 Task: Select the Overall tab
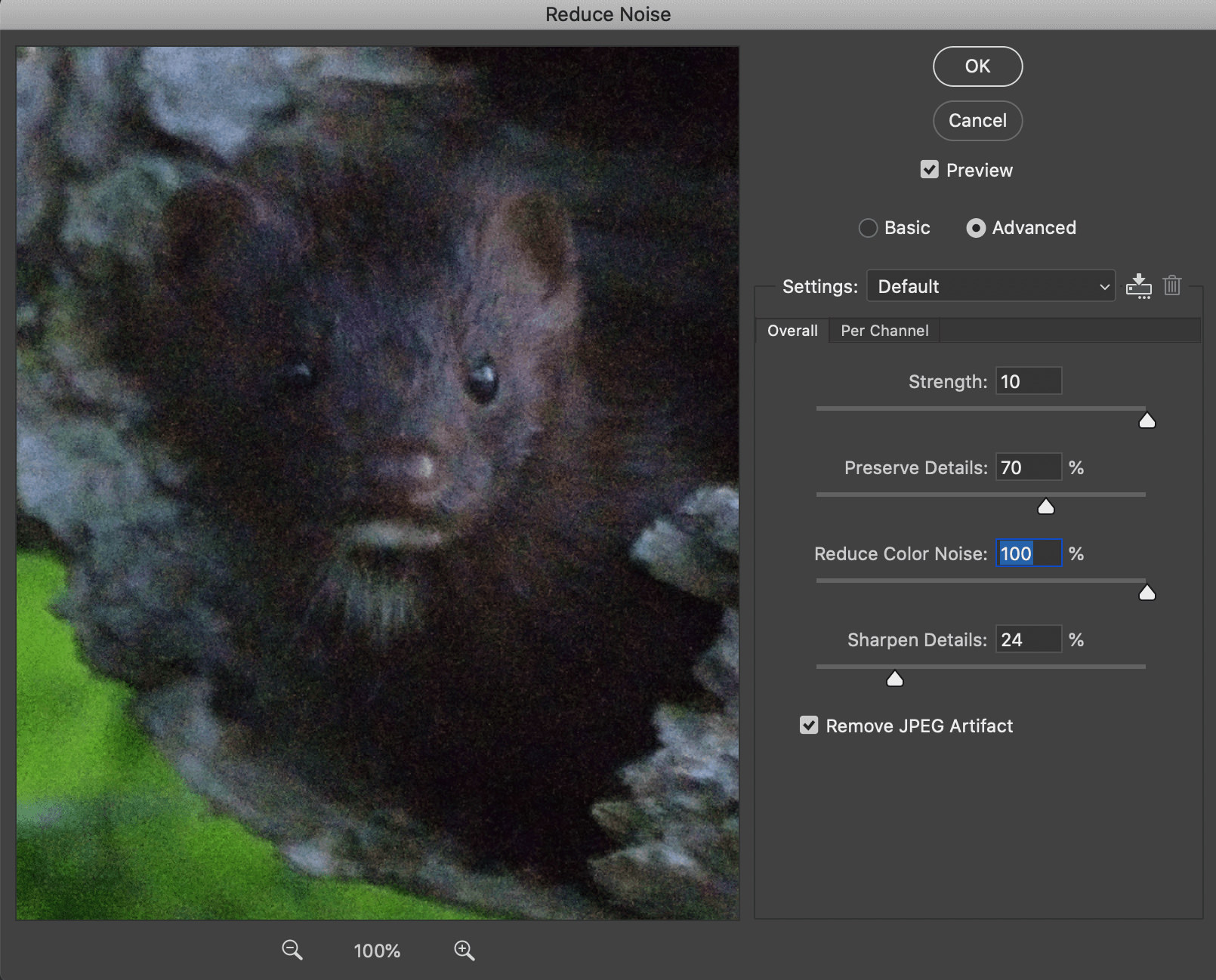(792, 331)
